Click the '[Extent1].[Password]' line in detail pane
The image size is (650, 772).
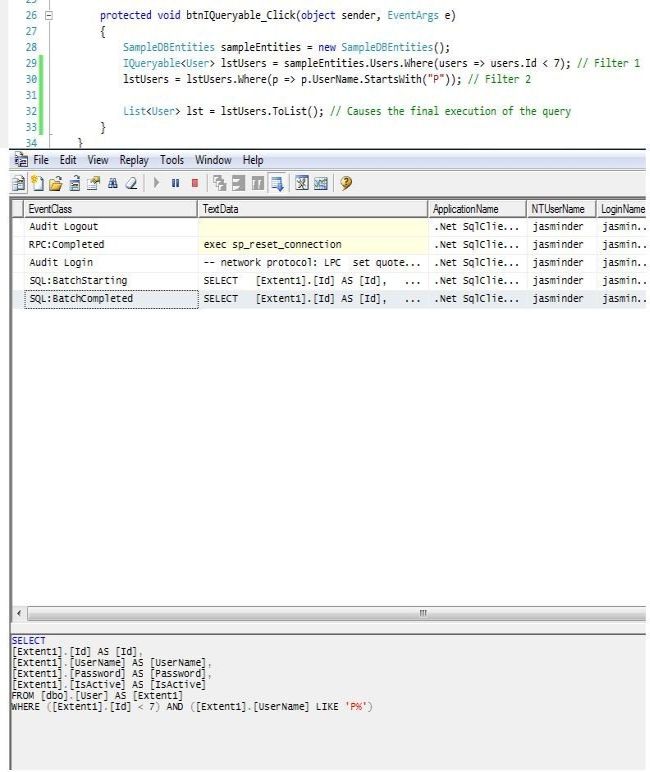click(111, 674)
